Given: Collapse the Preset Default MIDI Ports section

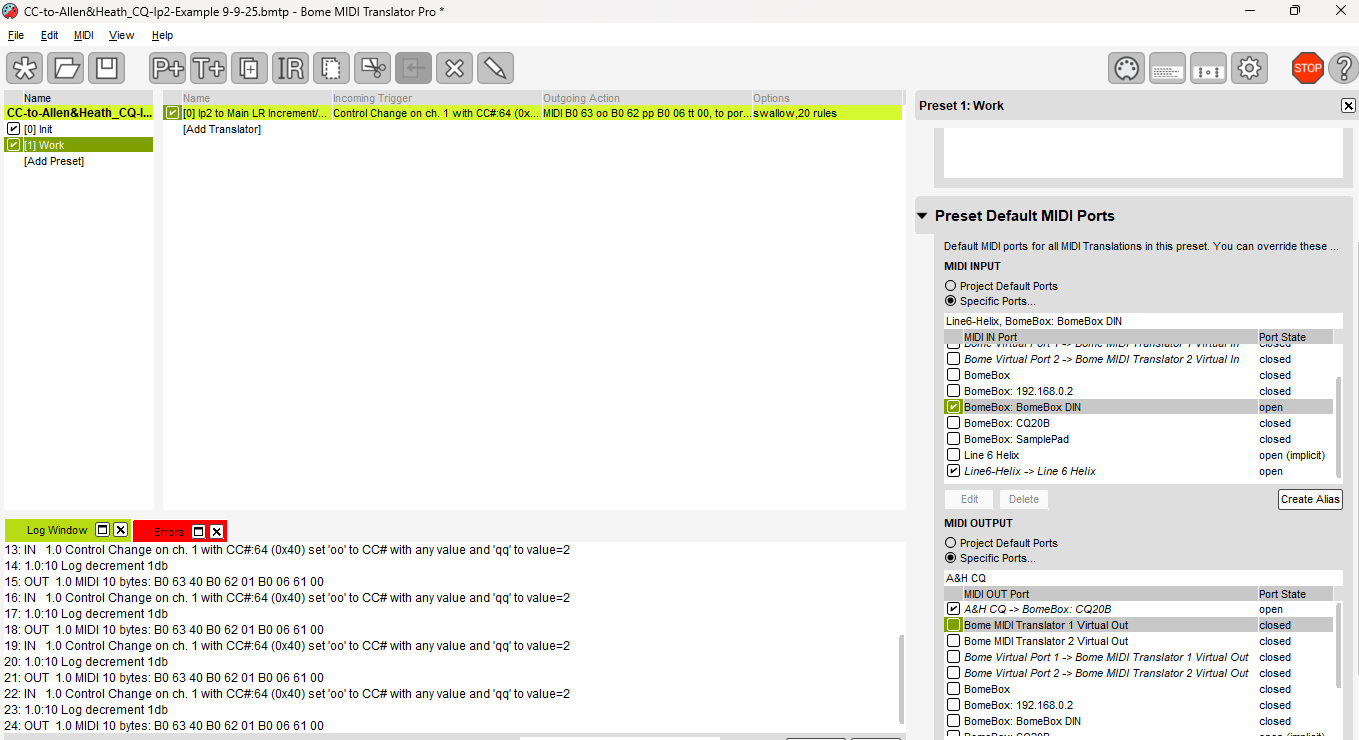Looking at the screenshot, I should (x=922, y=216).
